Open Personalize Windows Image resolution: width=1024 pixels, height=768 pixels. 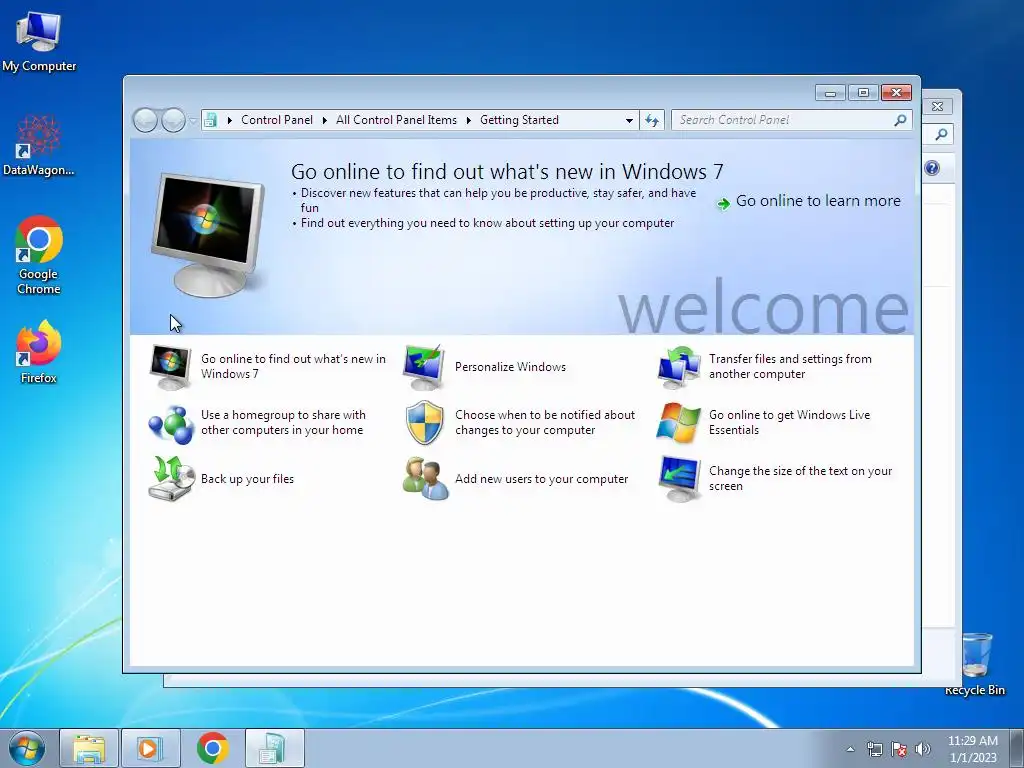tap(510, 367)
